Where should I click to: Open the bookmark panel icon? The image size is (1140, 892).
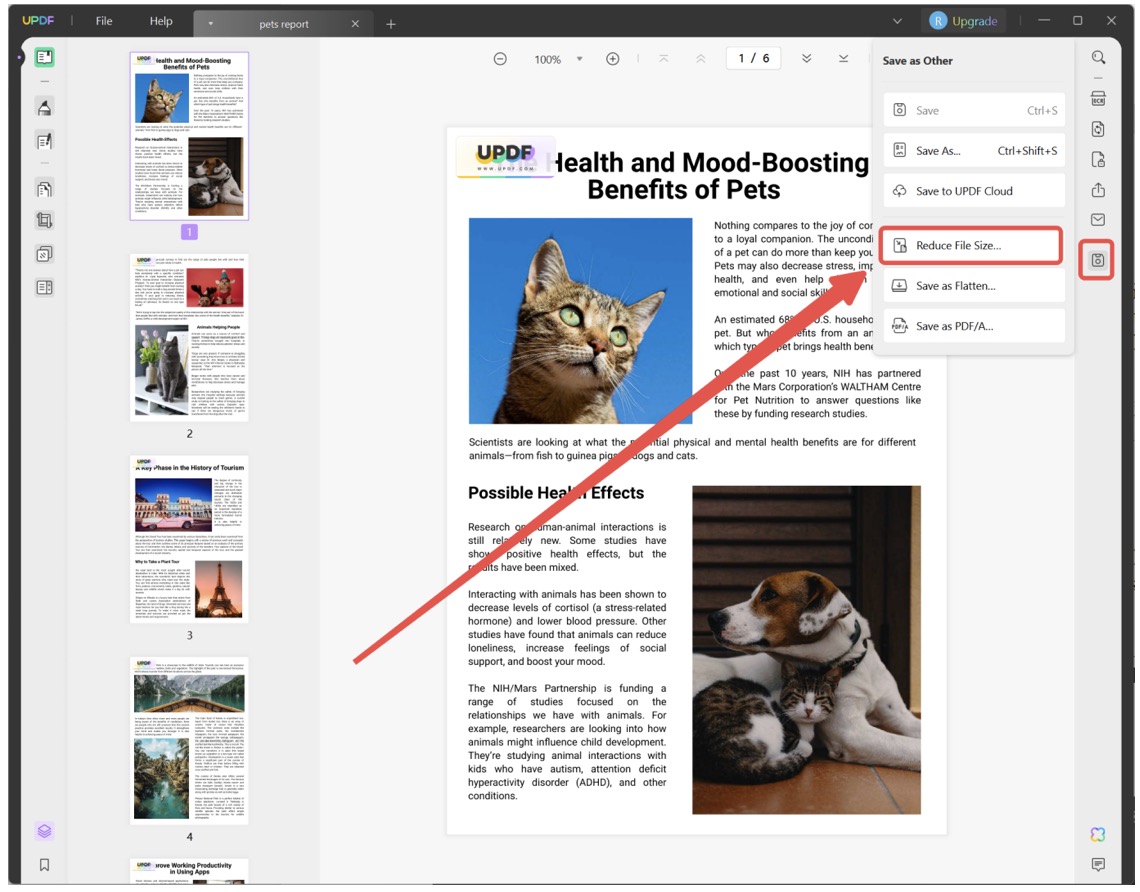(x=44, y=864)
